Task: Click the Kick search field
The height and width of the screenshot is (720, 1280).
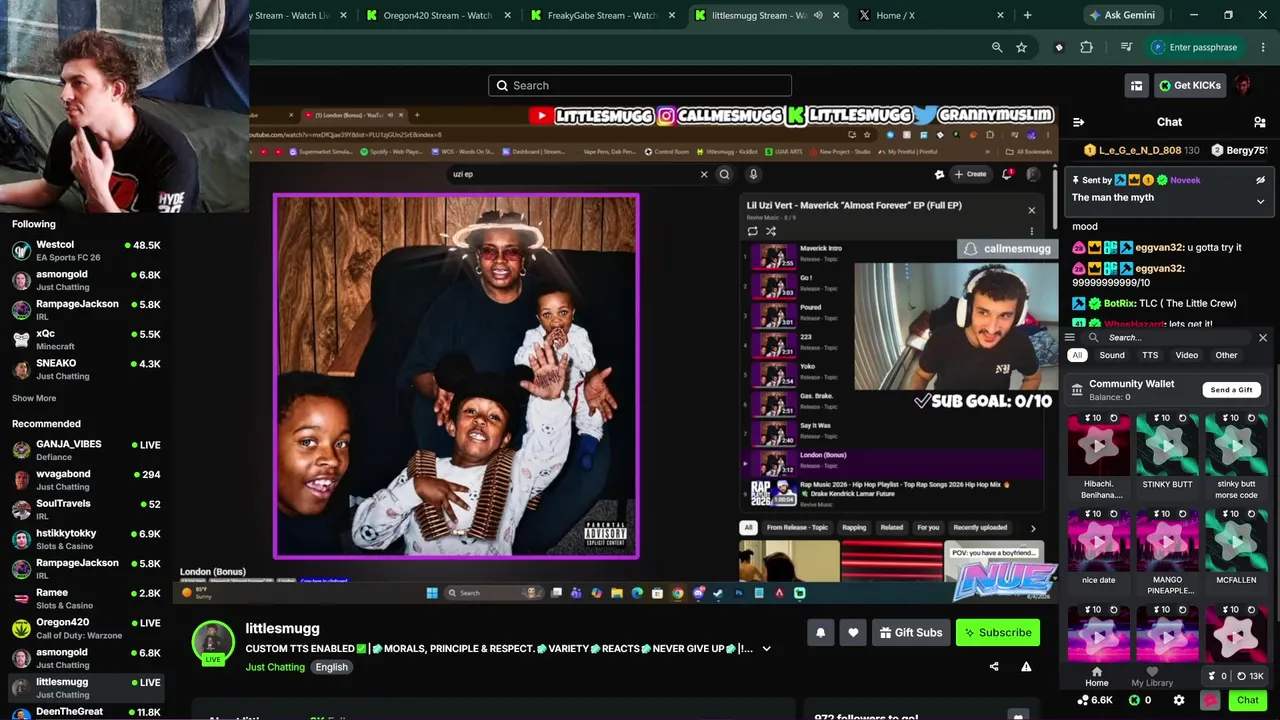Action: coord(640,85)
